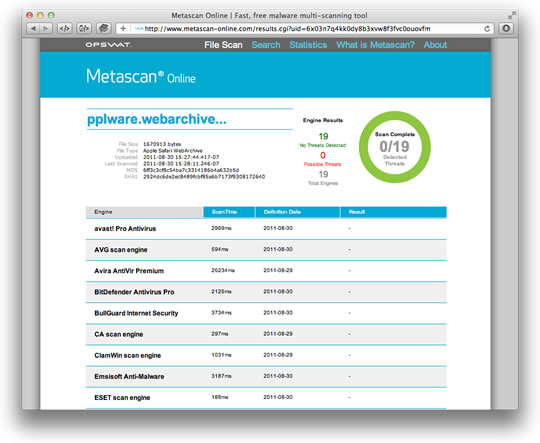Click the Metascan Online header logo

(x=141, y=76)
